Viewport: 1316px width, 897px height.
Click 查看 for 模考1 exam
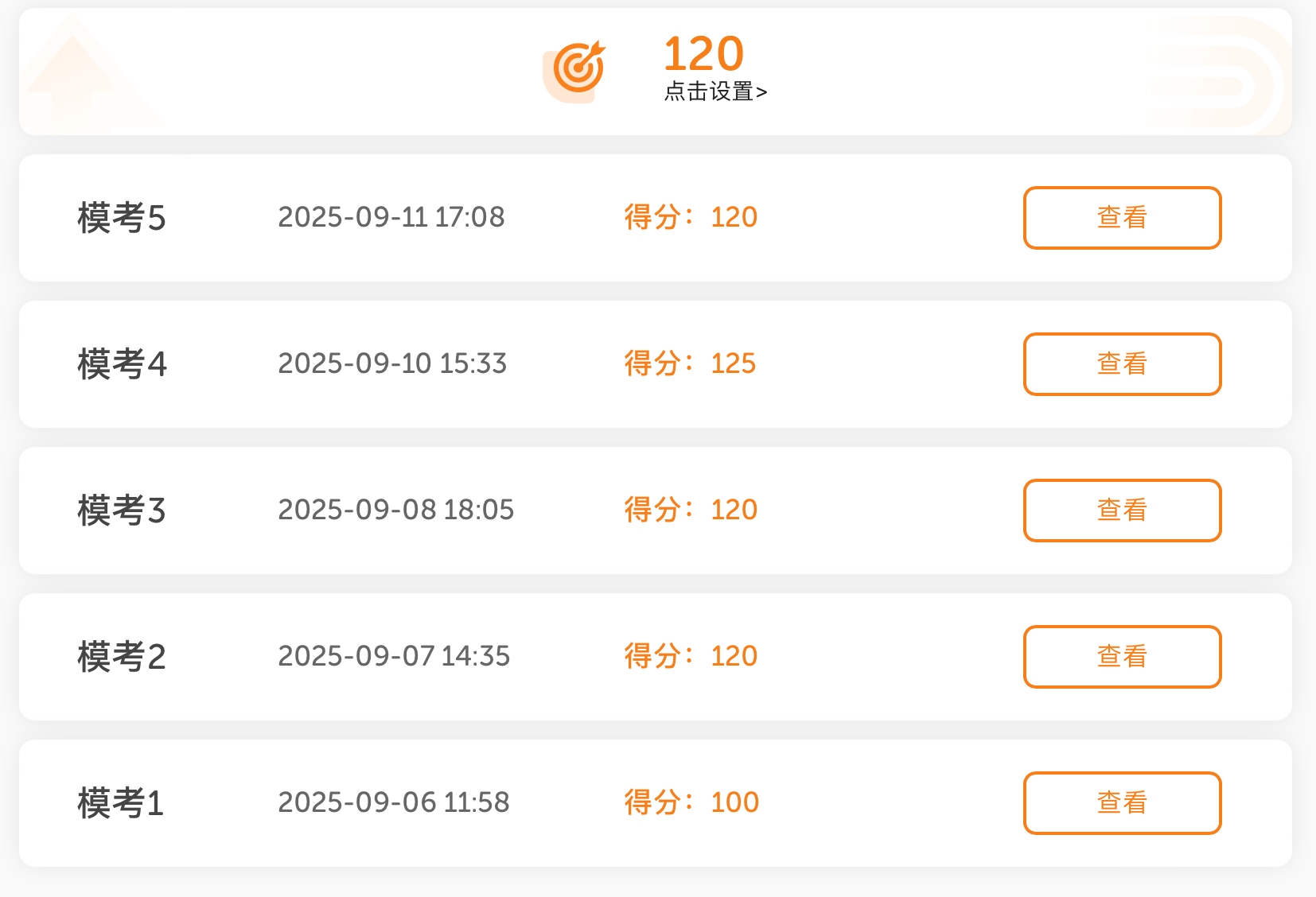point(1122,803)
